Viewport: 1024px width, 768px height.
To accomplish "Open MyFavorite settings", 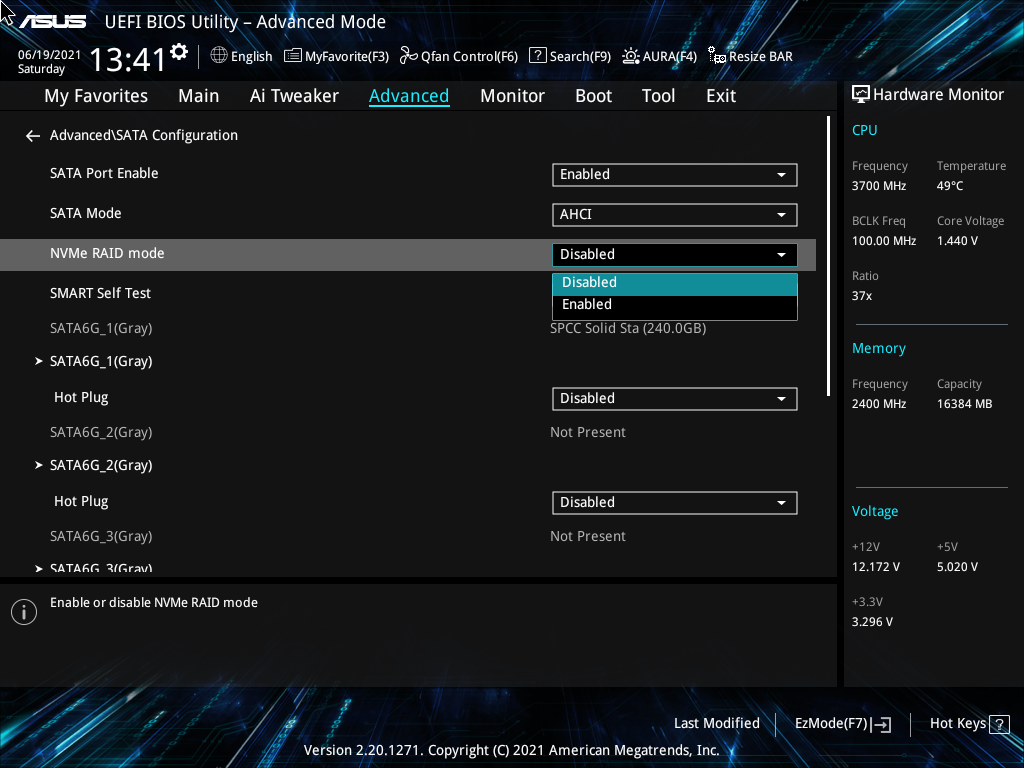I will pos(336,56).
